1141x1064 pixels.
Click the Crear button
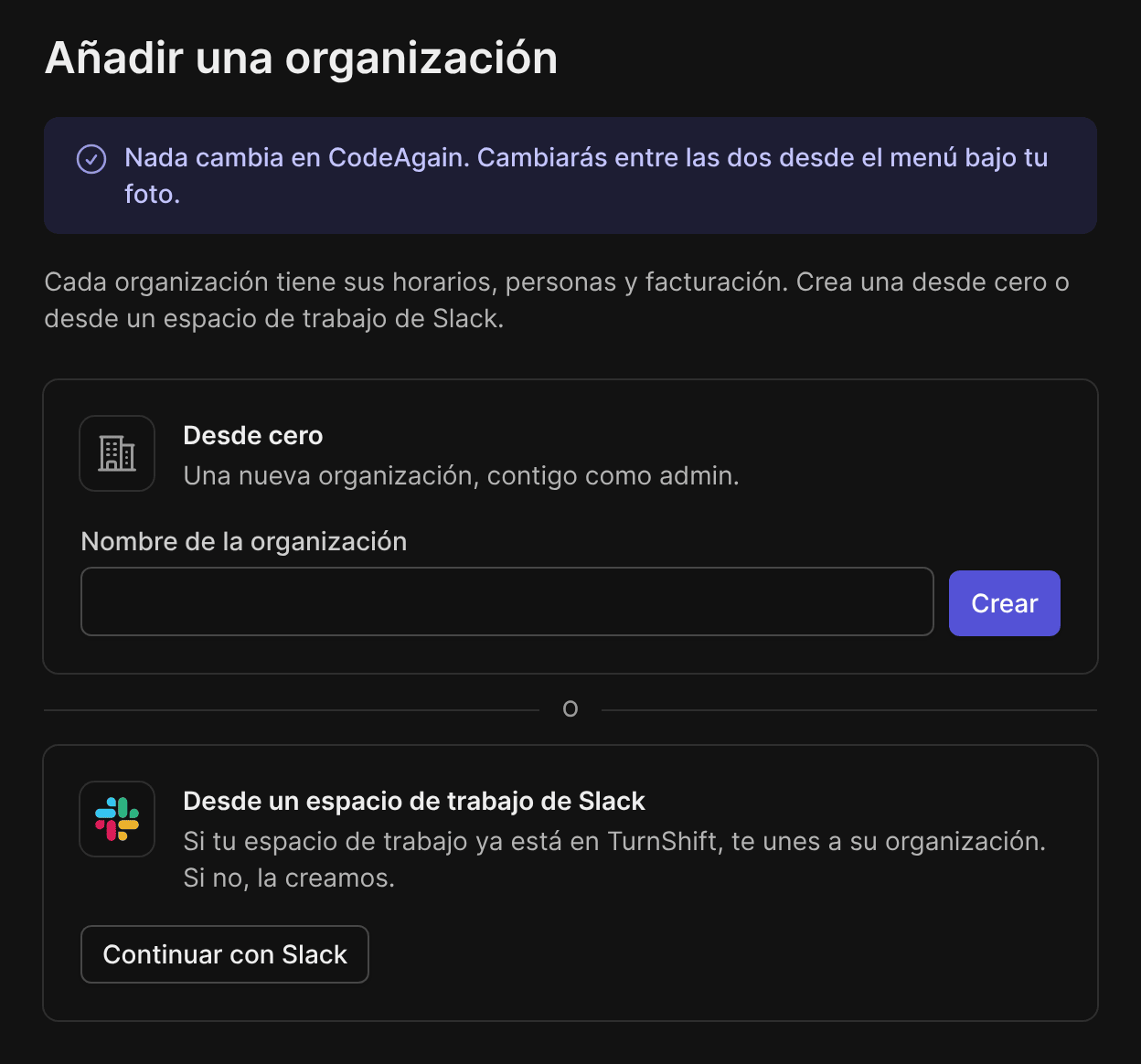(1005, 603)
